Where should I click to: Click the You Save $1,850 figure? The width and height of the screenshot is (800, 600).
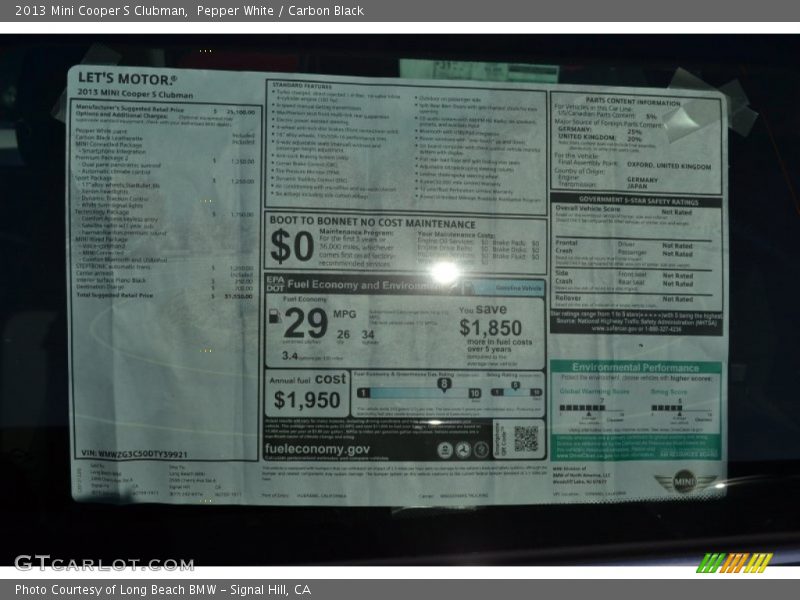click(490, 327)
